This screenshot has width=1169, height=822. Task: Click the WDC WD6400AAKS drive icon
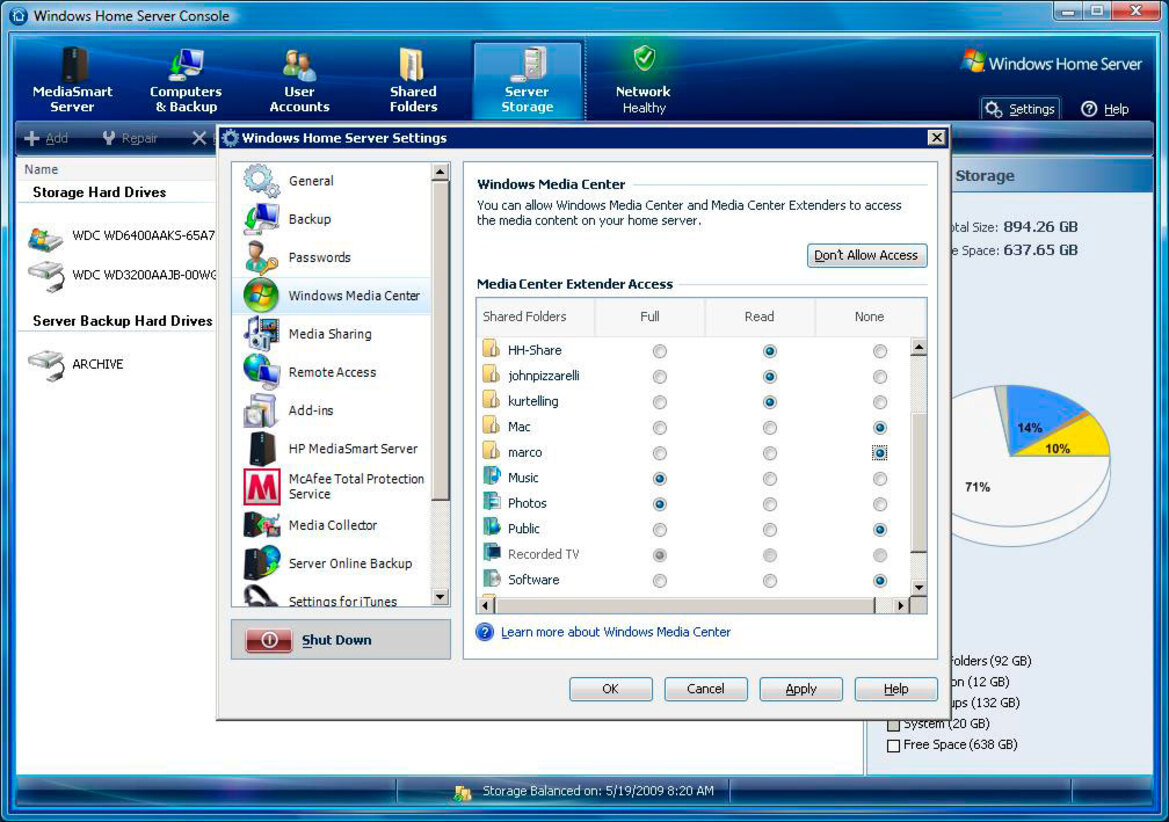tap(45, 239)
